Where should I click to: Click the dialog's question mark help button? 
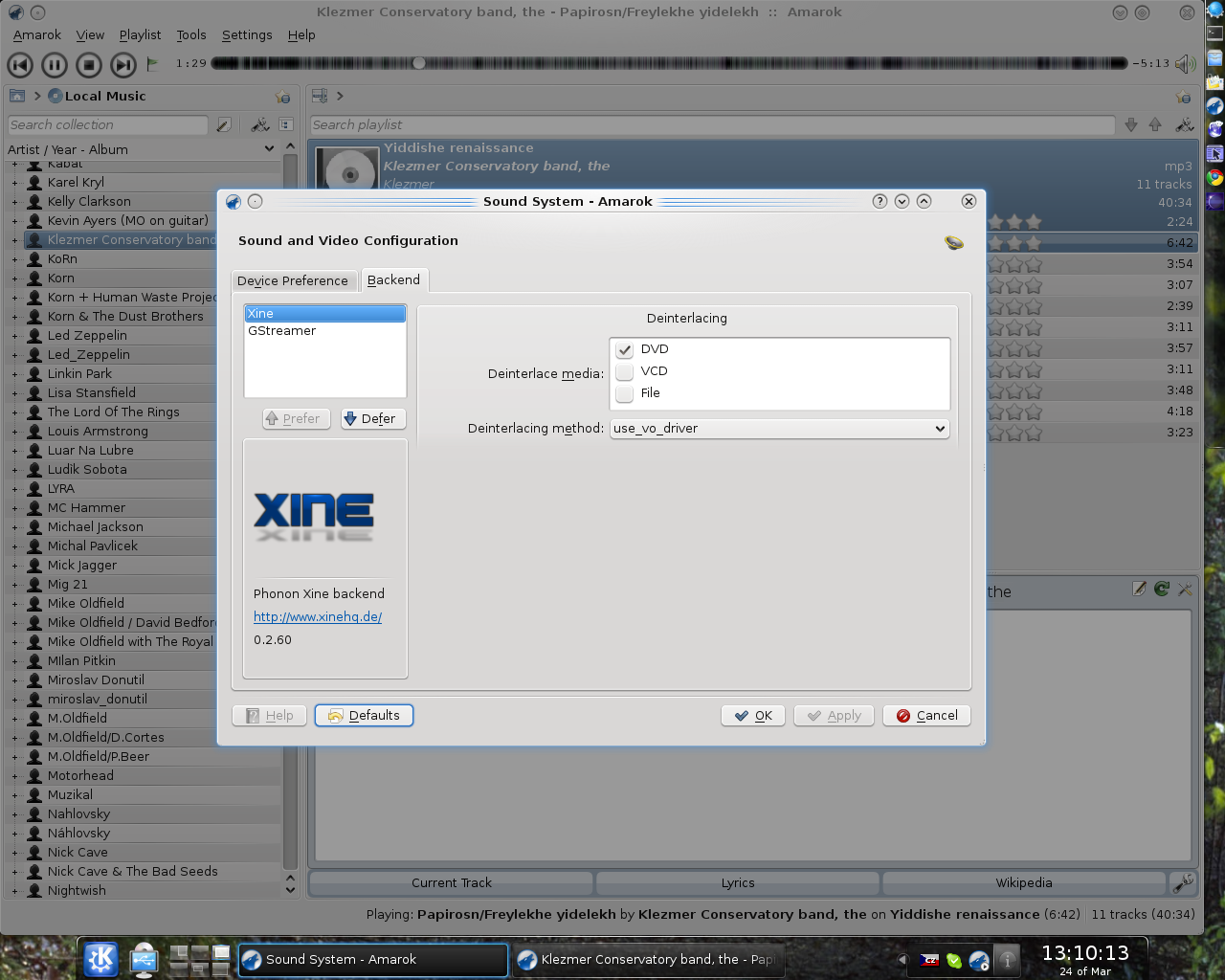pyautogui.click(x=880, y=201)
